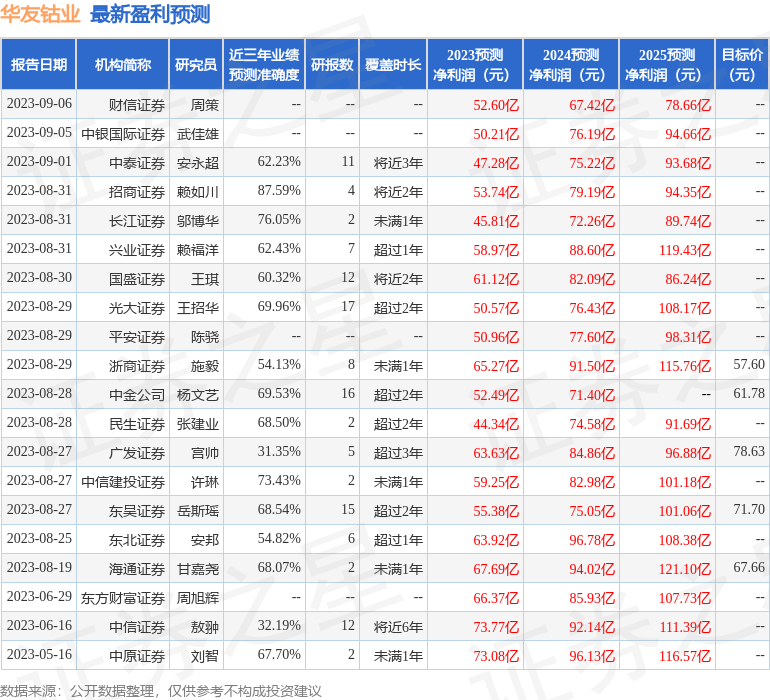This screenshot has height=700, width=770.
Task: Select the 目标价 column header
Action: point(742,64)
